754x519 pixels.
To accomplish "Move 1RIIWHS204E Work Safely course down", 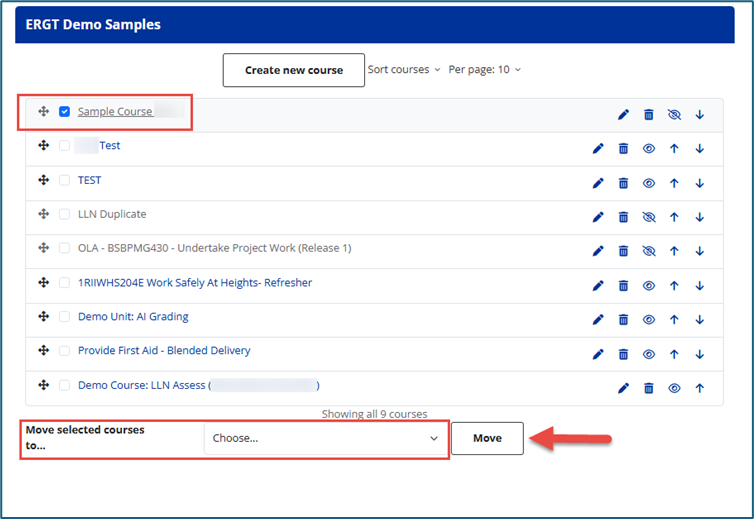I will point(700,286).
